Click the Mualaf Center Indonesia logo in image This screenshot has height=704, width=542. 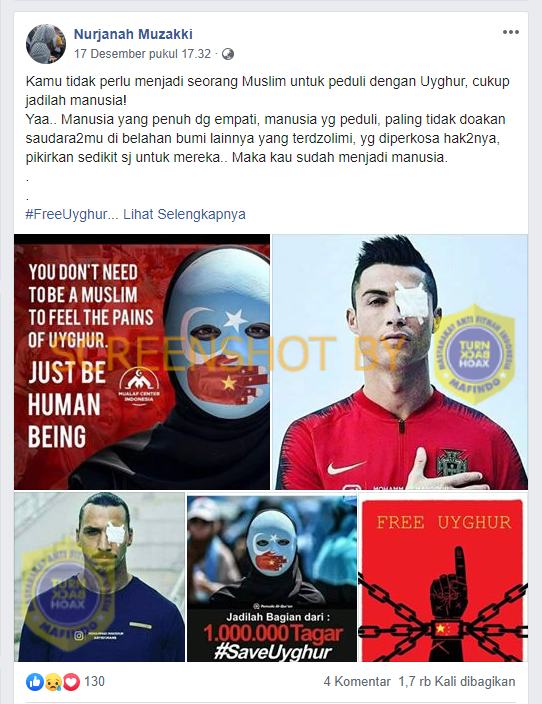(139, 386)
